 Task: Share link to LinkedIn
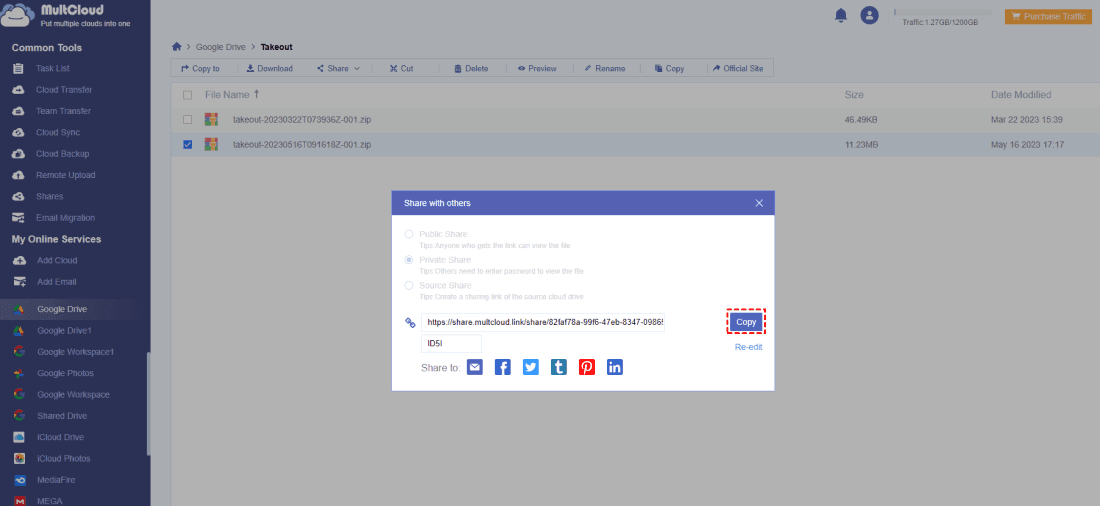[615, 367]
